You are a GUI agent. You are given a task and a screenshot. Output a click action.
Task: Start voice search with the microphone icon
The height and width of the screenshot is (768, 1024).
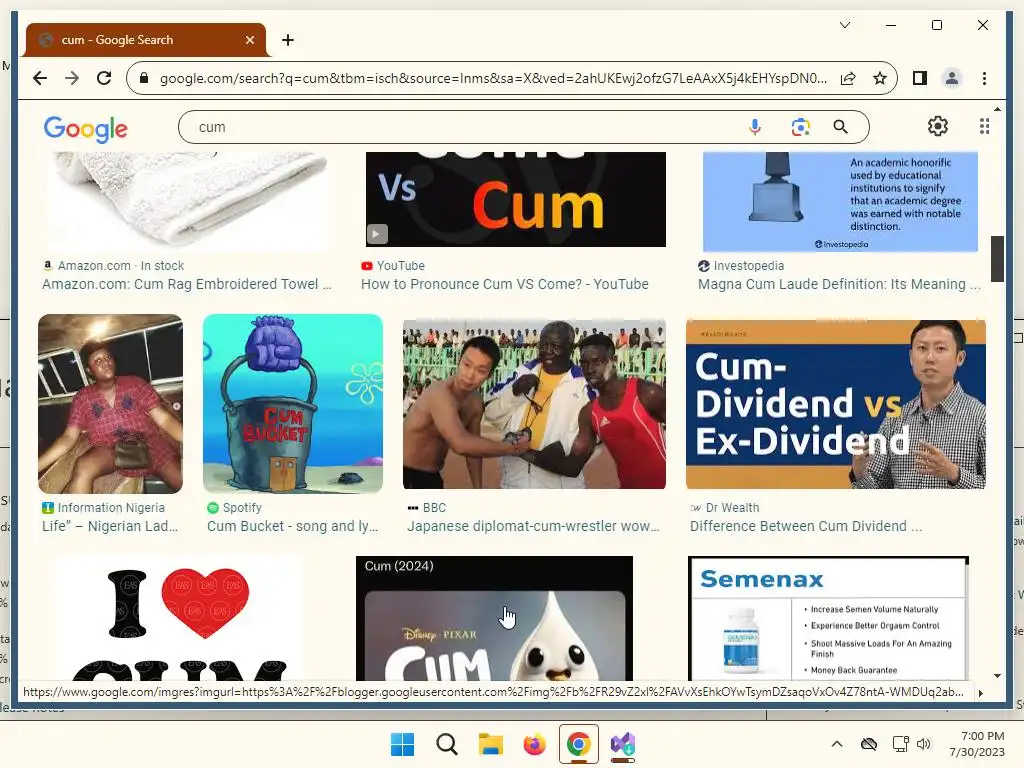click(x=754, y=127)
